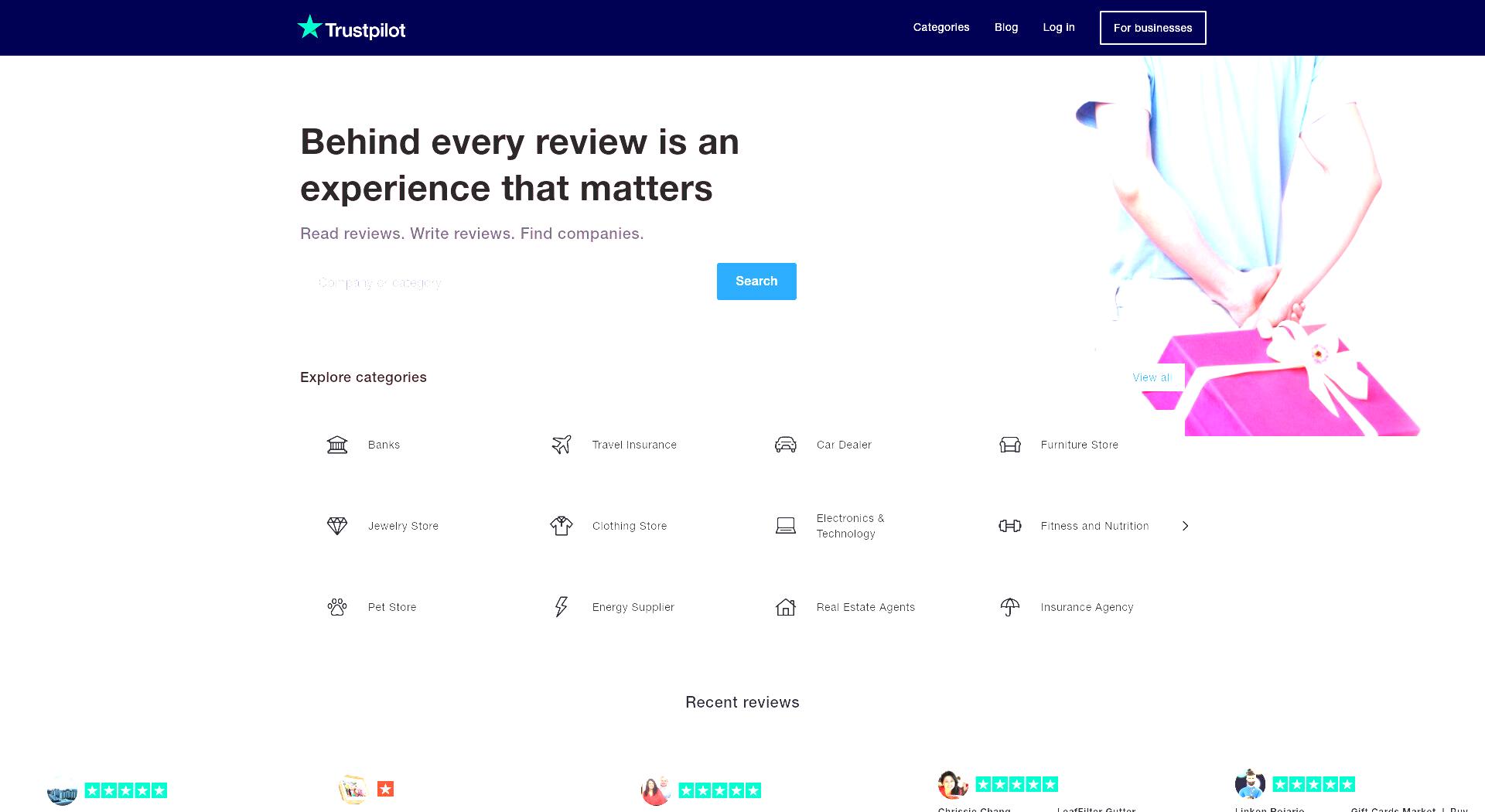This screenshot has width=1485, height=812.
Task: Click the Chrissie Chang reviewer avatar
Action: (x=953, y=784)
